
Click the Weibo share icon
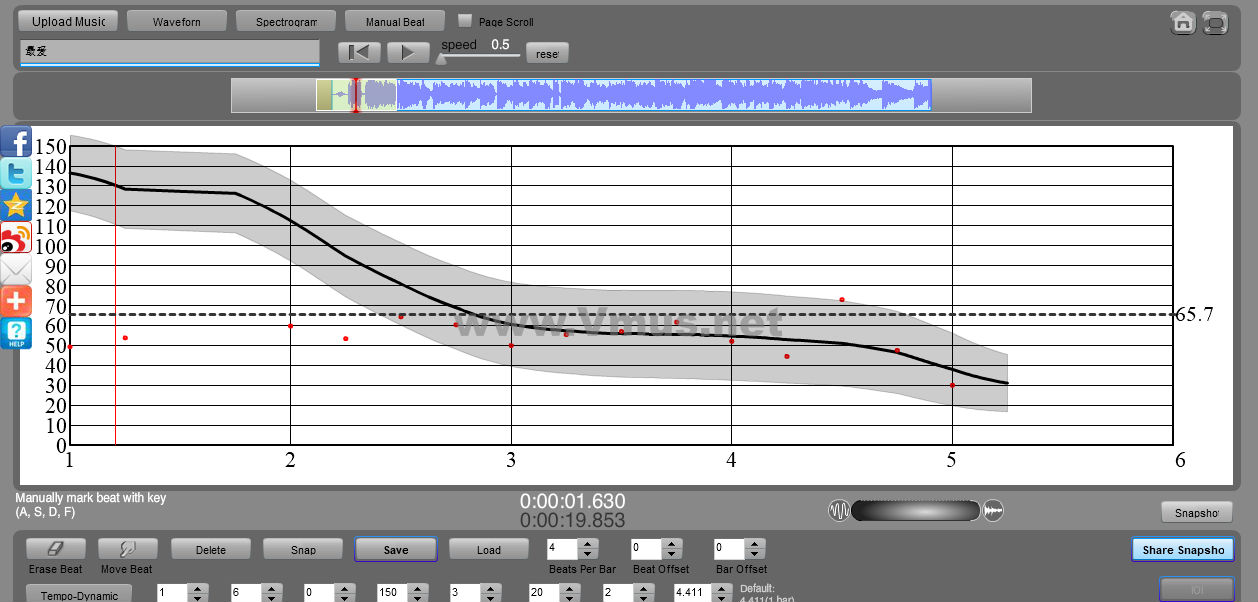[x=16, y=238]
